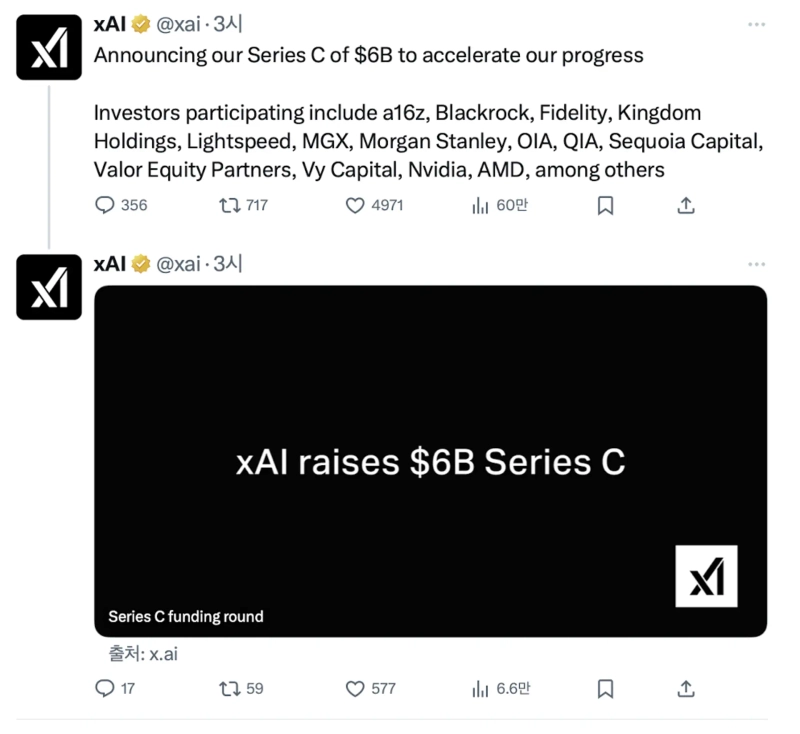Click the @xai handle on first tweet
The image size is (800, 734).
(x=180, y=25)
